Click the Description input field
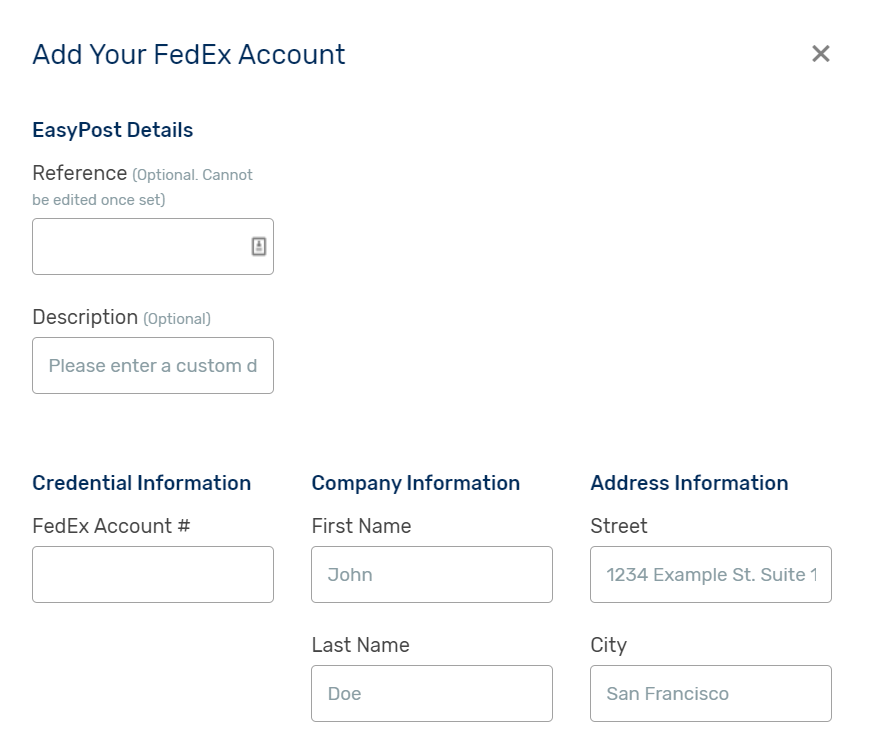 [x=153, y=365]
